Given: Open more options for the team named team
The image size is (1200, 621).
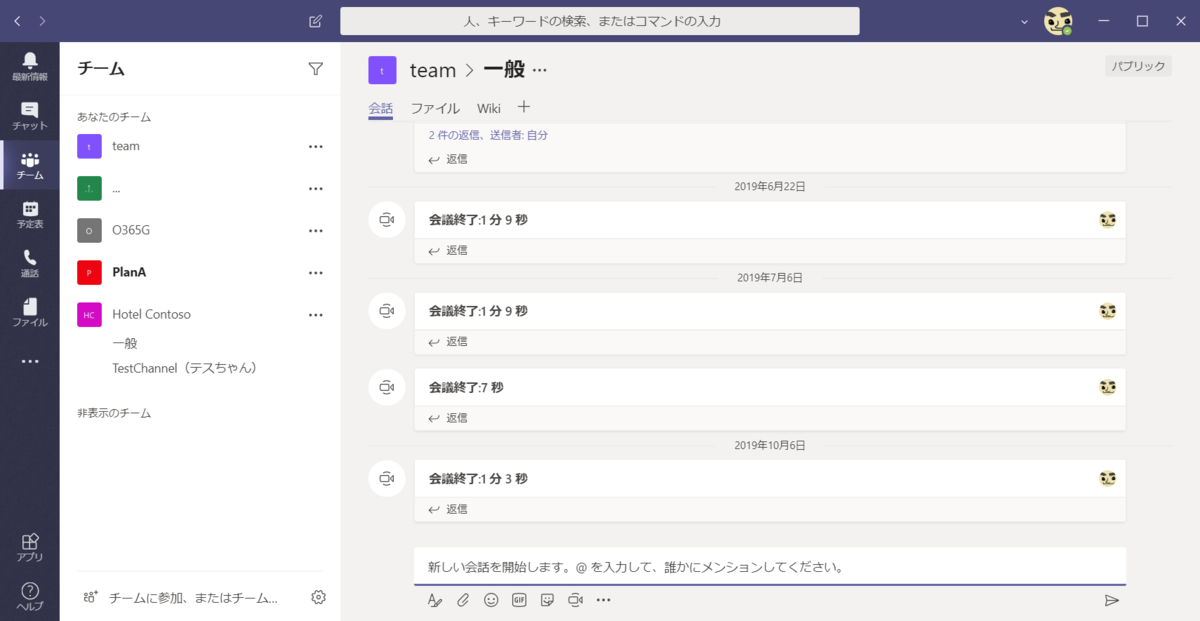Looking at the screenshot, I should click(x=315, y=146).
